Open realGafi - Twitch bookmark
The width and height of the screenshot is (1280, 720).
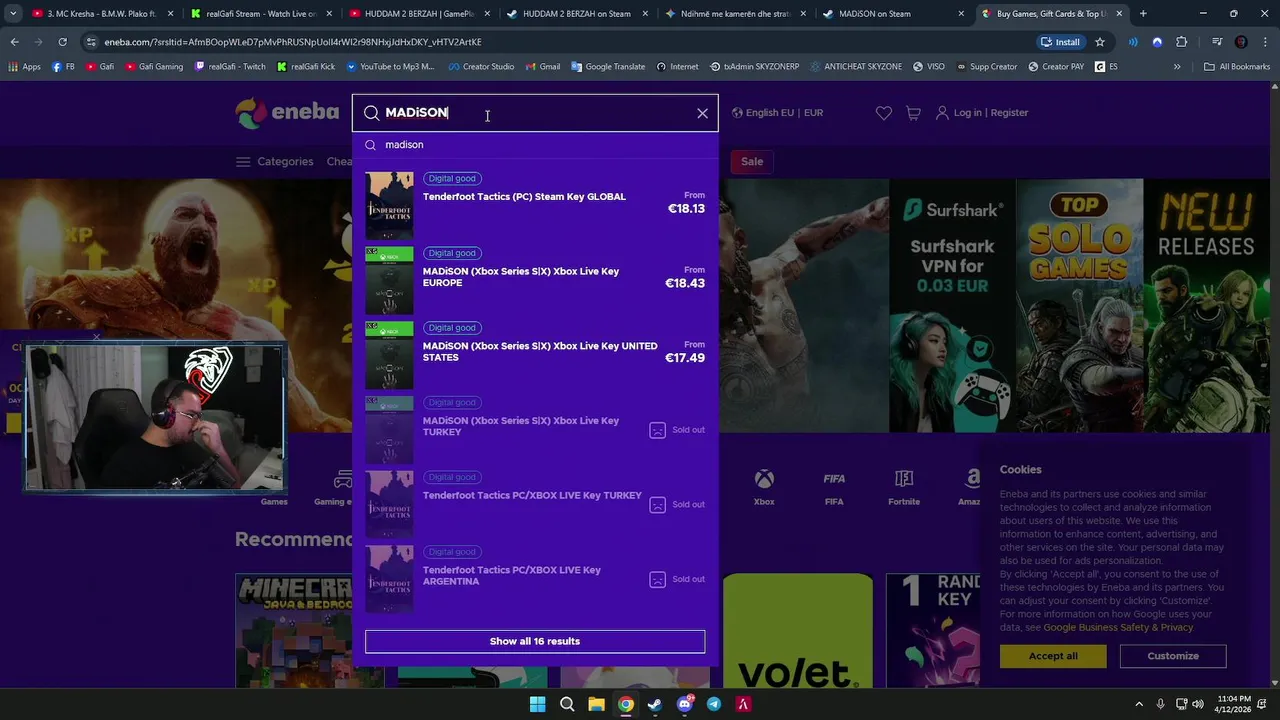click(230, 67)
